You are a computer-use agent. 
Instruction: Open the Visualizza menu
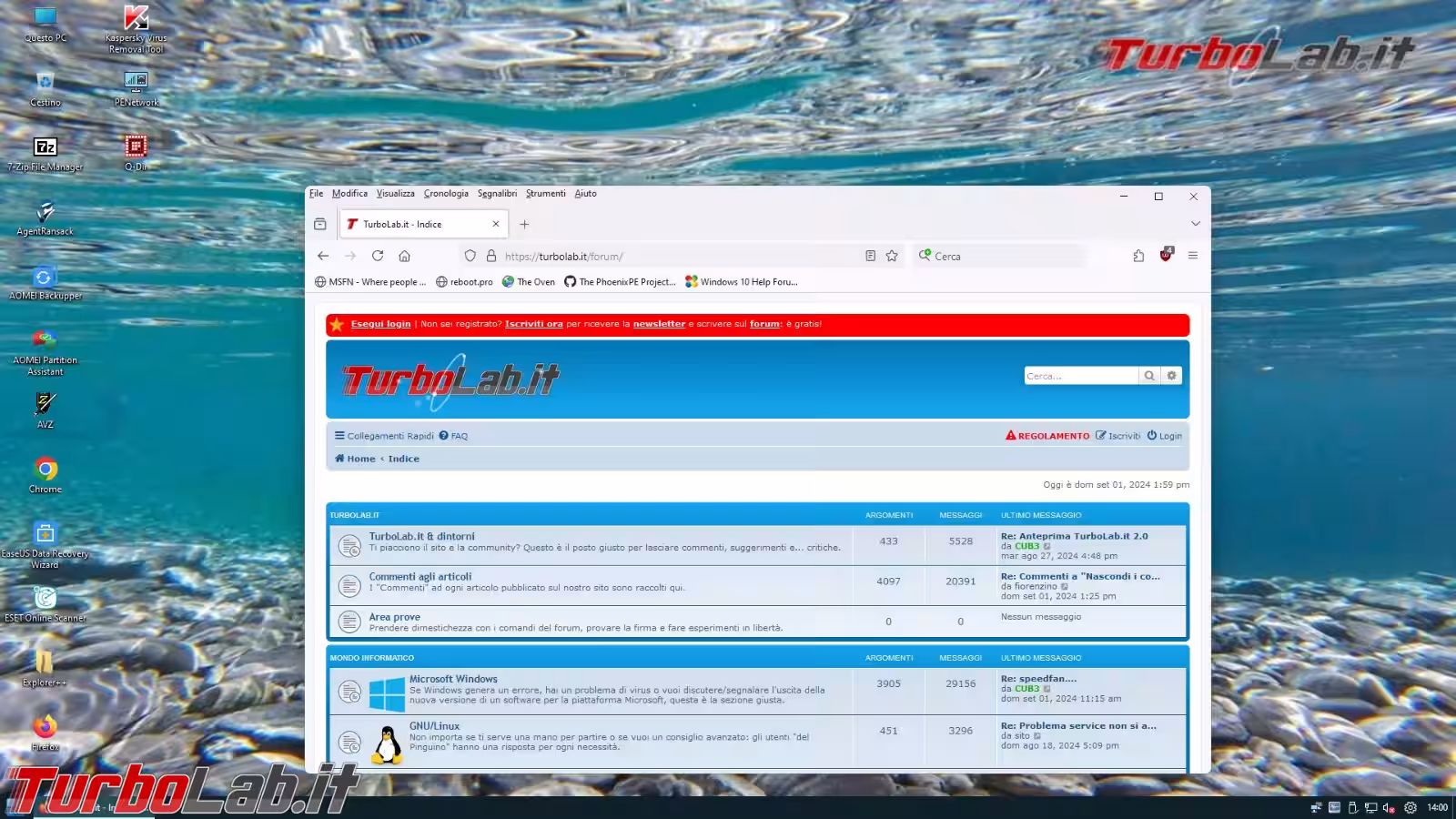point(396,194)
